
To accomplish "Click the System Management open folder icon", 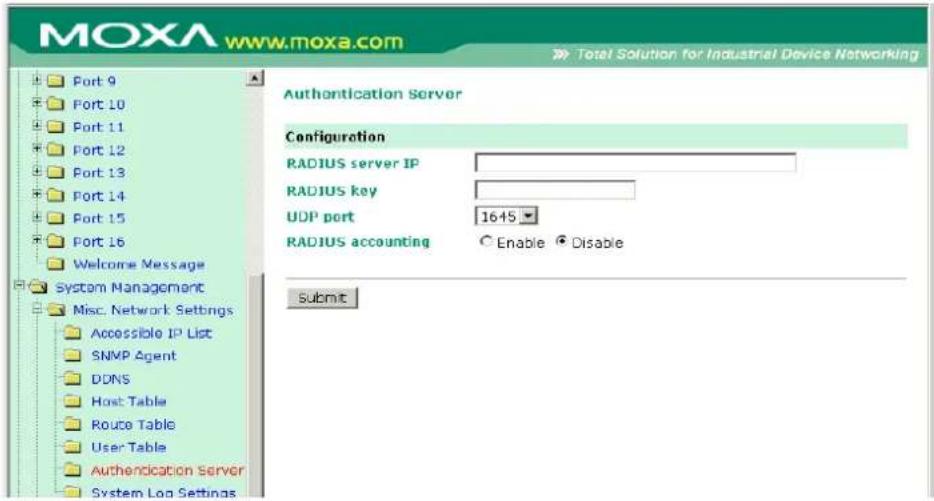I will point(38,287).
